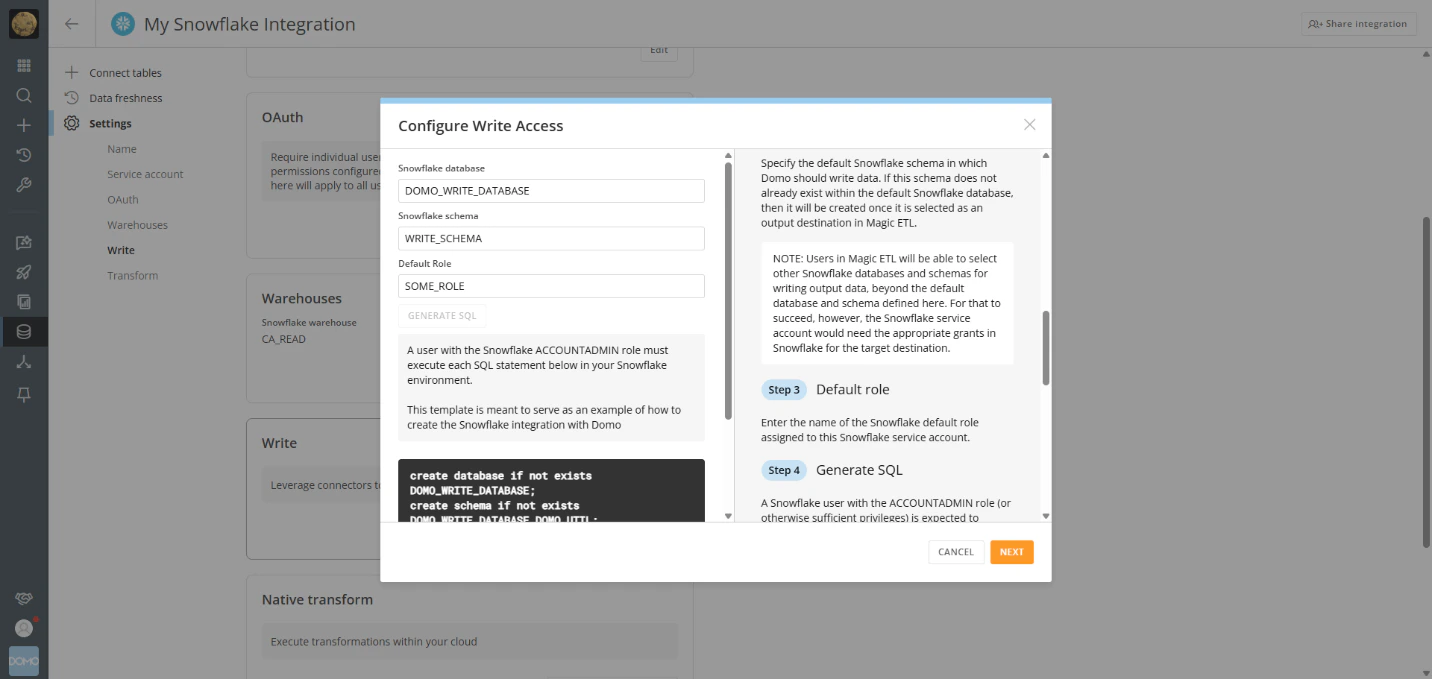Screen dimensions: 1432x679
Task: Focus the Snowflake schema input field
Action: [x=551, y=238]
